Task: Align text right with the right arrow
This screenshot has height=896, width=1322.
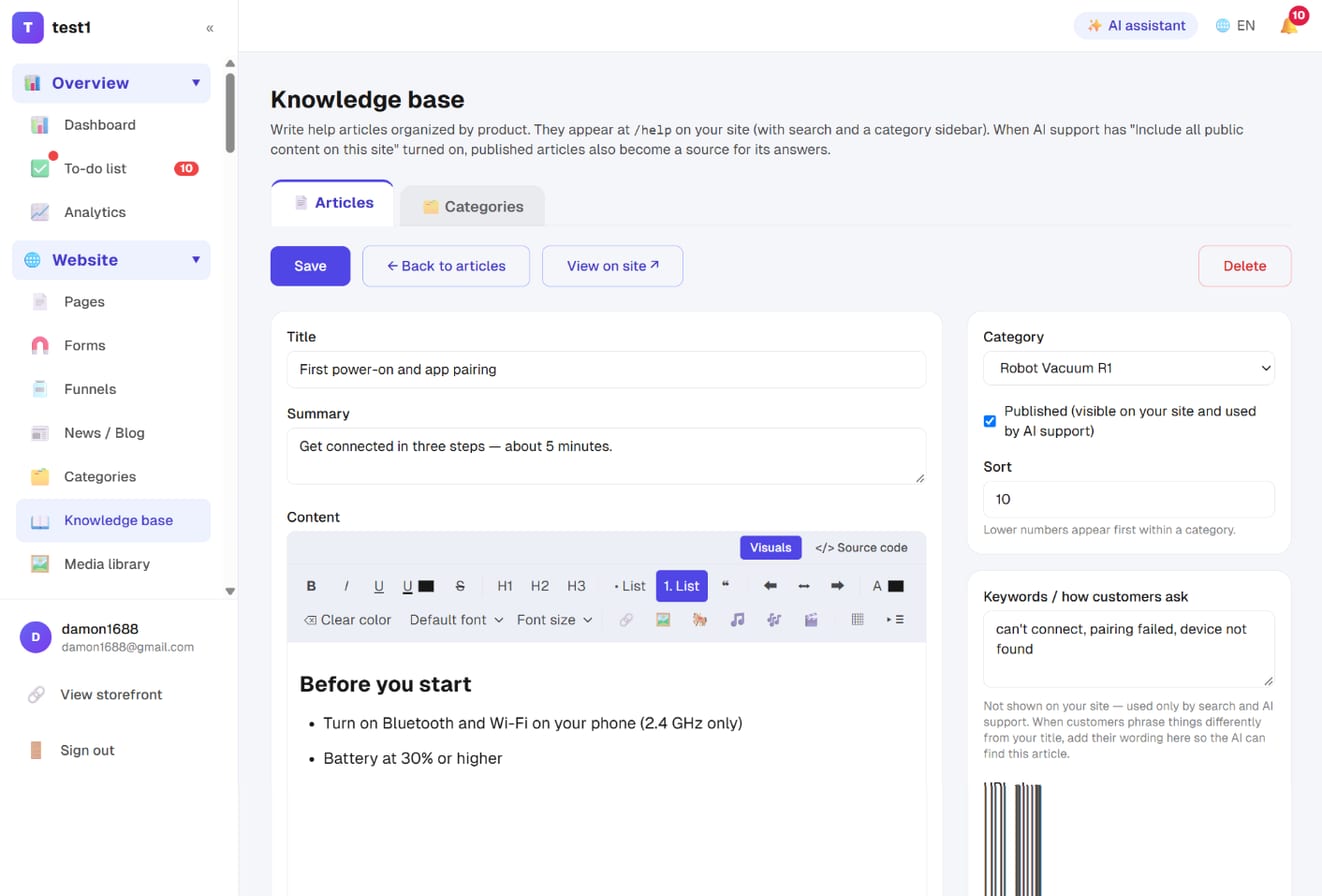Action: coord(838,586)
